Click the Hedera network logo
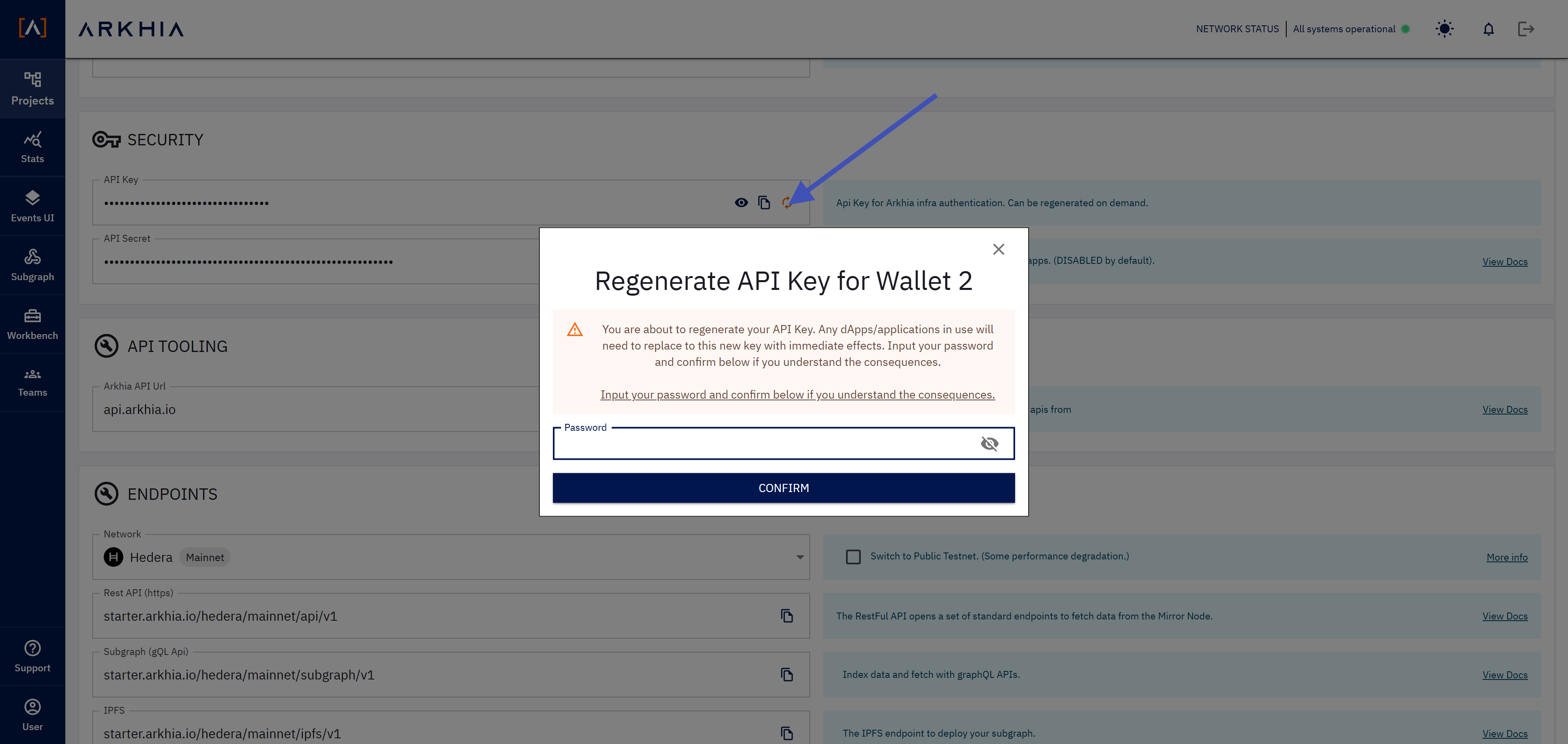This screenshot has height=744, width=1568. [113, 557]
